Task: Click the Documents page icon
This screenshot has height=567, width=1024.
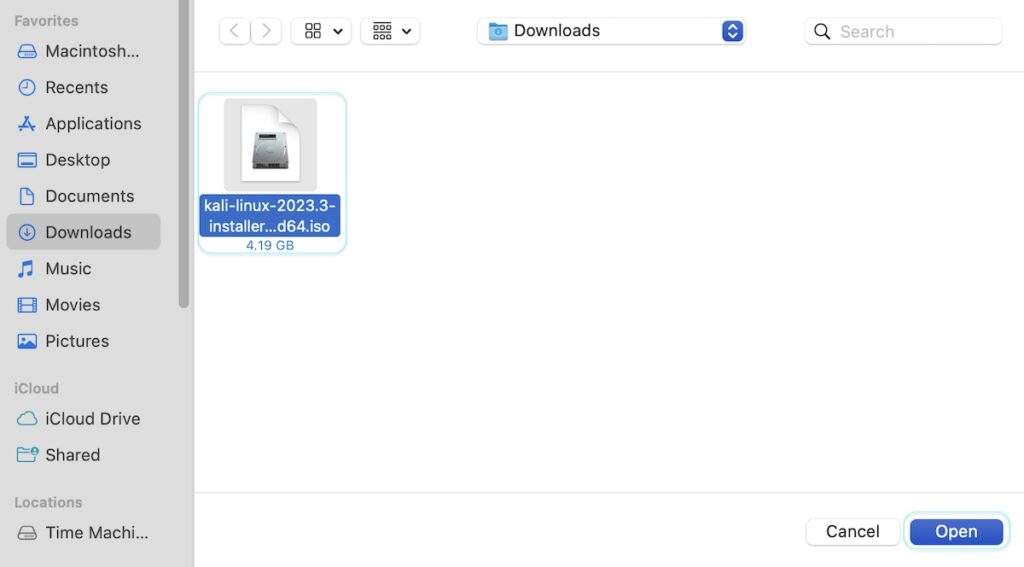Action: tap(27, 196)
